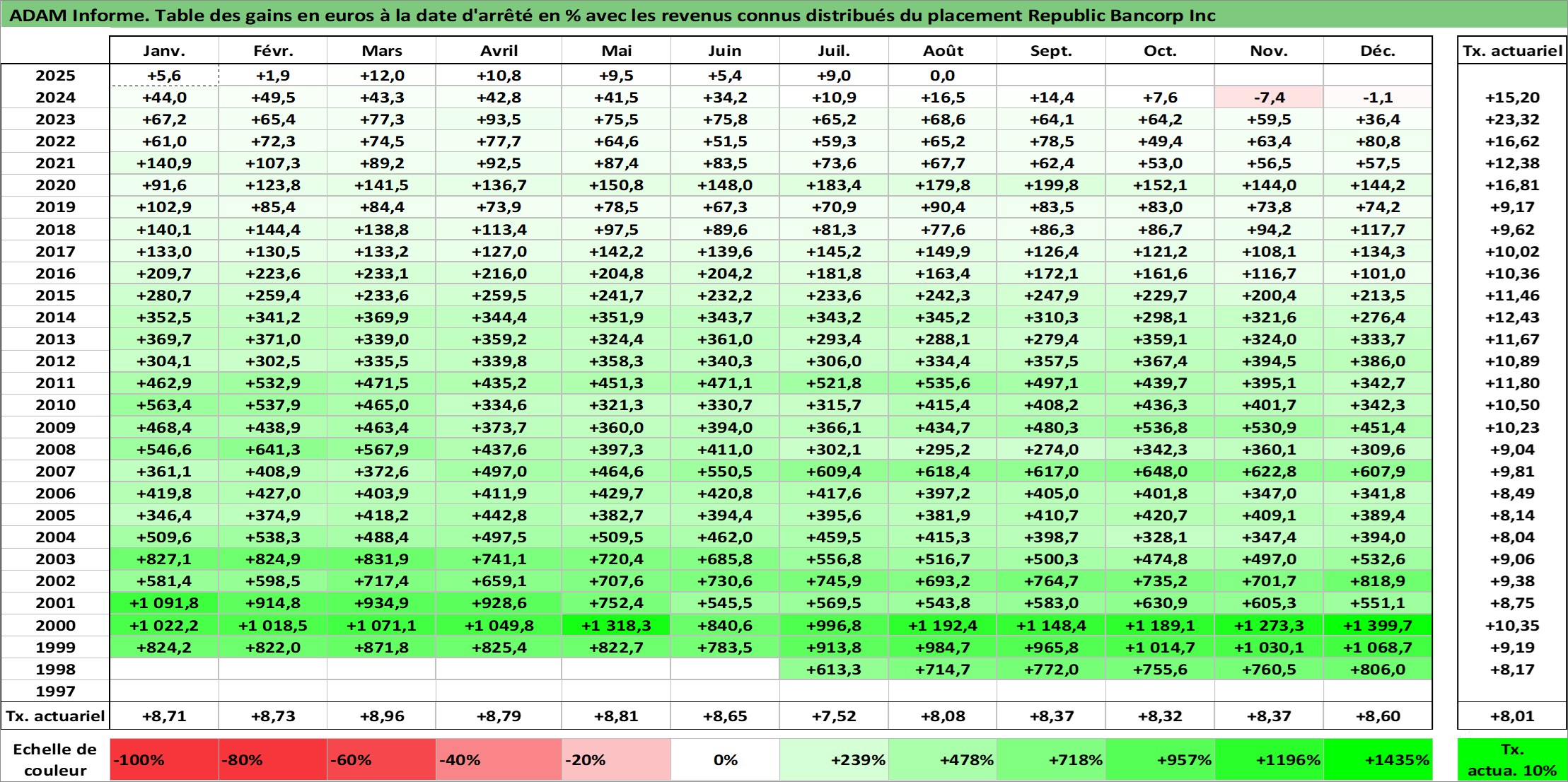Click the +1 091,8 cell for 2001
The width and height of the screenshot is (1568, 782).
(x=164, y=603)
